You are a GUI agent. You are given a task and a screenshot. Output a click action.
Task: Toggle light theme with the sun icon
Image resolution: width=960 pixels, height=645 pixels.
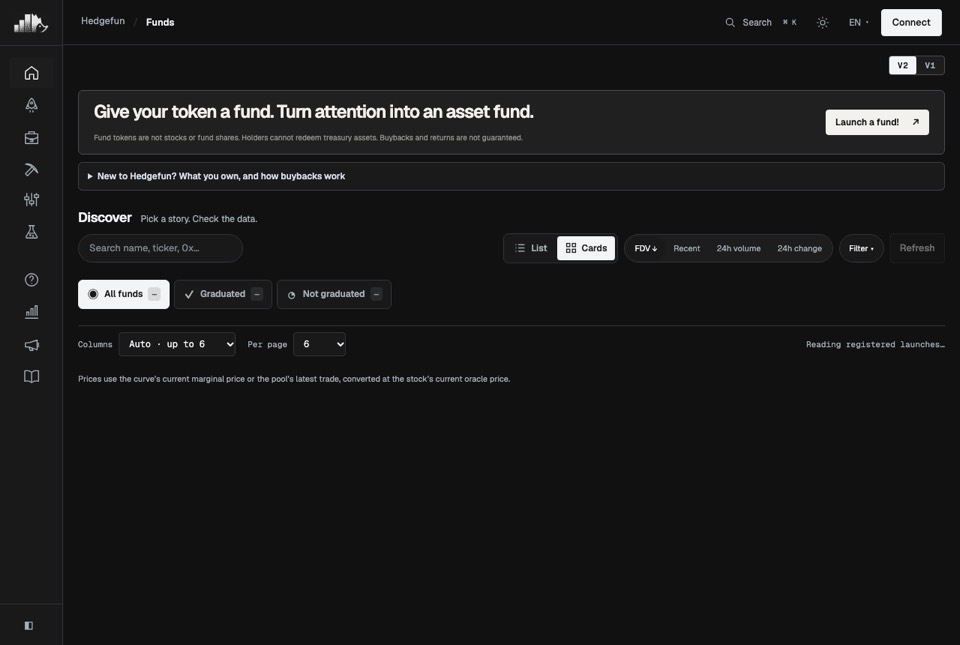click(822, 22)
